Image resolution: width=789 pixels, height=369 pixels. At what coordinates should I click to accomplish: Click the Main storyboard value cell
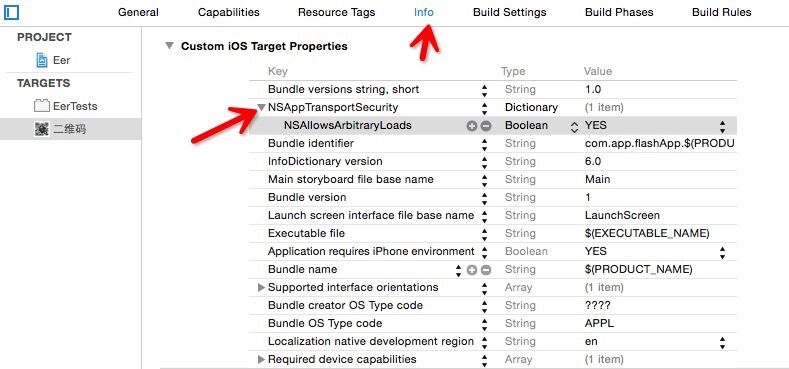coord(597,179)
